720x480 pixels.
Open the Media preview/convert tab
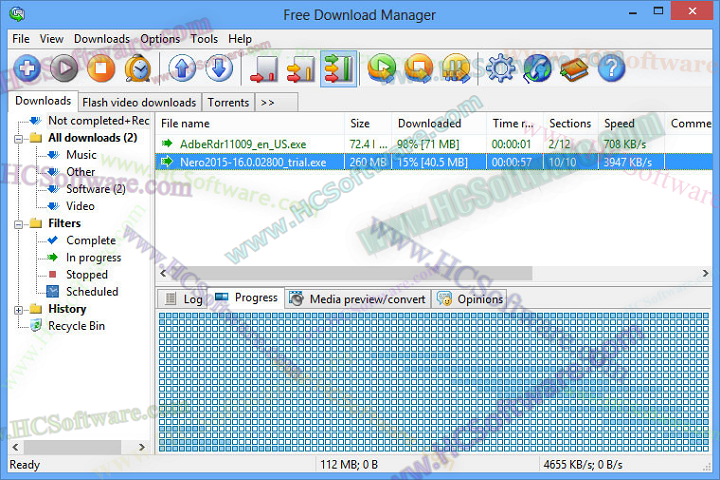[357, 299]
